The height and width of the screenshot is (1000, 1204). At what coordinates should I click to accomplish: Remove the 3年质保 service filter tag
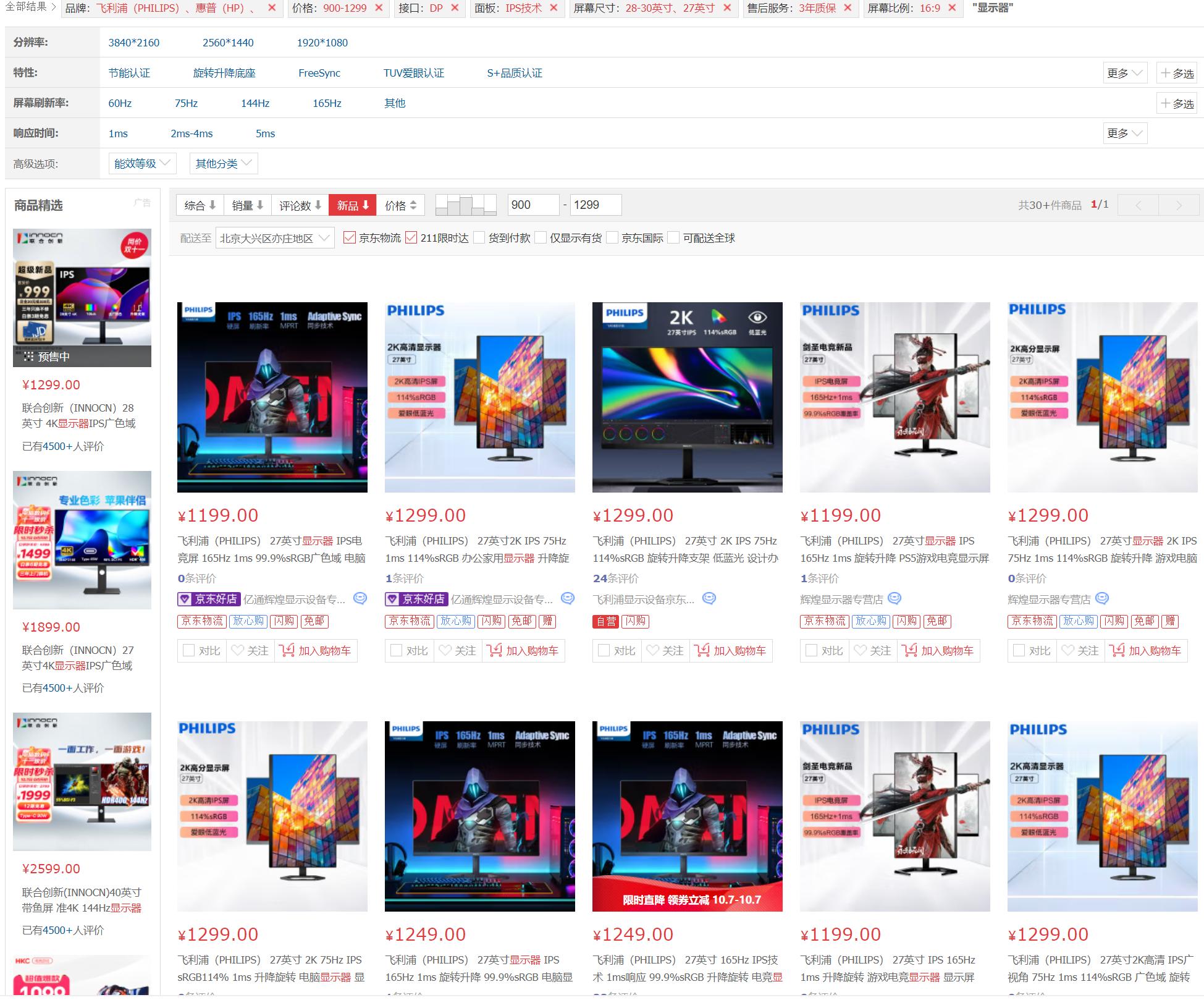[x=848, y=8]
